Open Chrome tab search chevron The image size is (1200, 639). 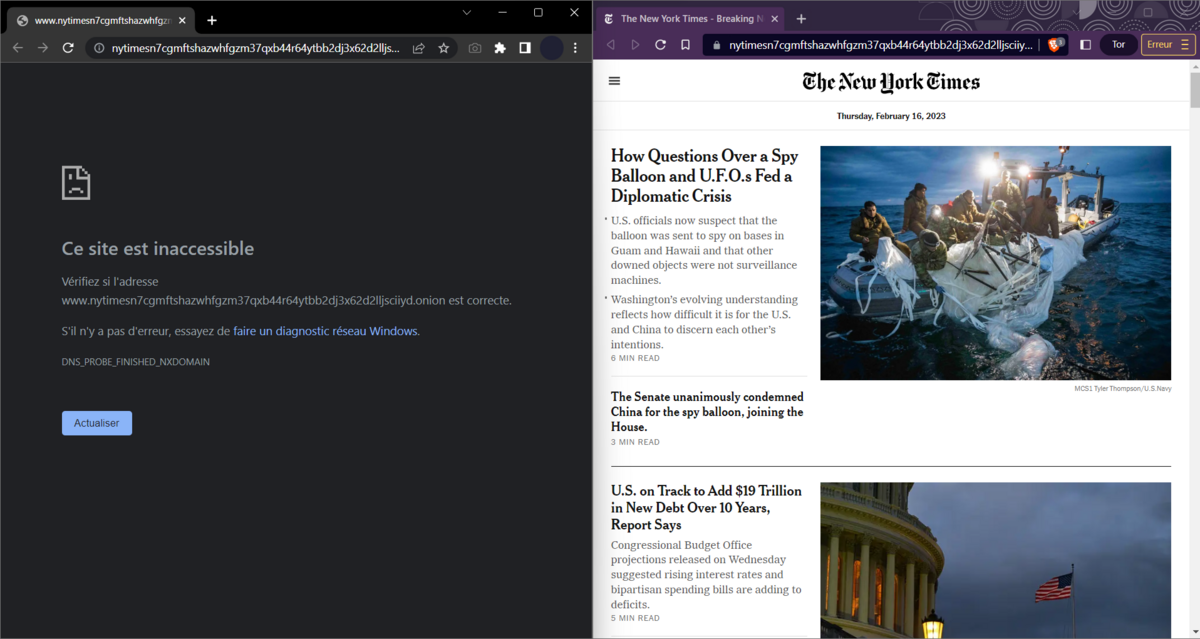click(466, 12)
